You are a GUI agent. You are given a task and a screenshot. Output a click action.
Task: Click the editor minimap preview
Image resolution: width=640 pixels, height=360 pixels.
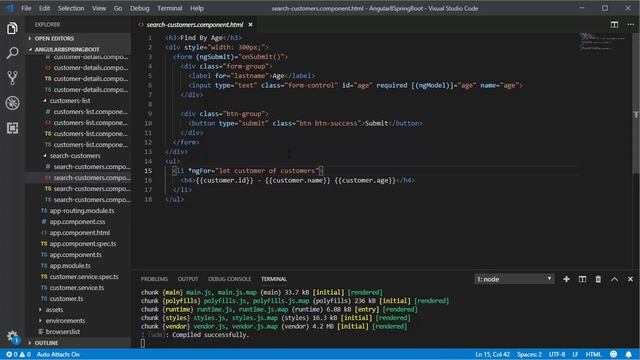pos(603,42)
